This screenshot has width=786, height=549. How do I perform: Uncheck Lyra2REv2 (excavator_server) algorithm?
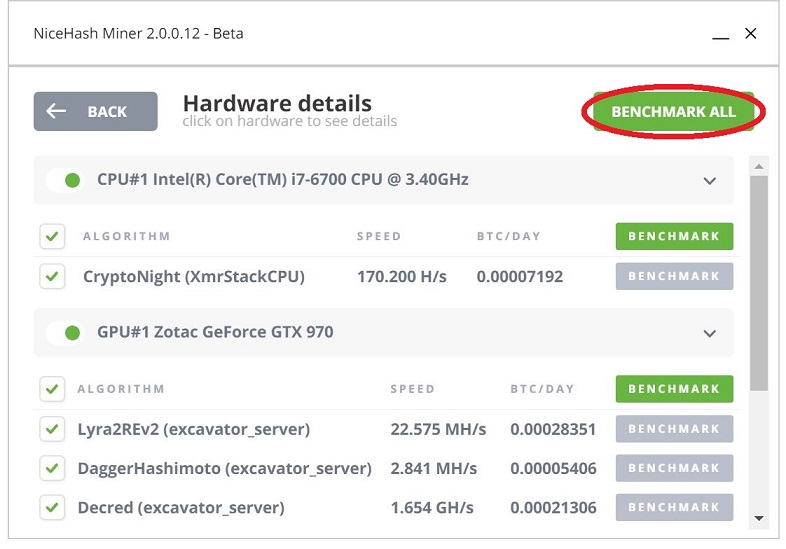[52, 429]
